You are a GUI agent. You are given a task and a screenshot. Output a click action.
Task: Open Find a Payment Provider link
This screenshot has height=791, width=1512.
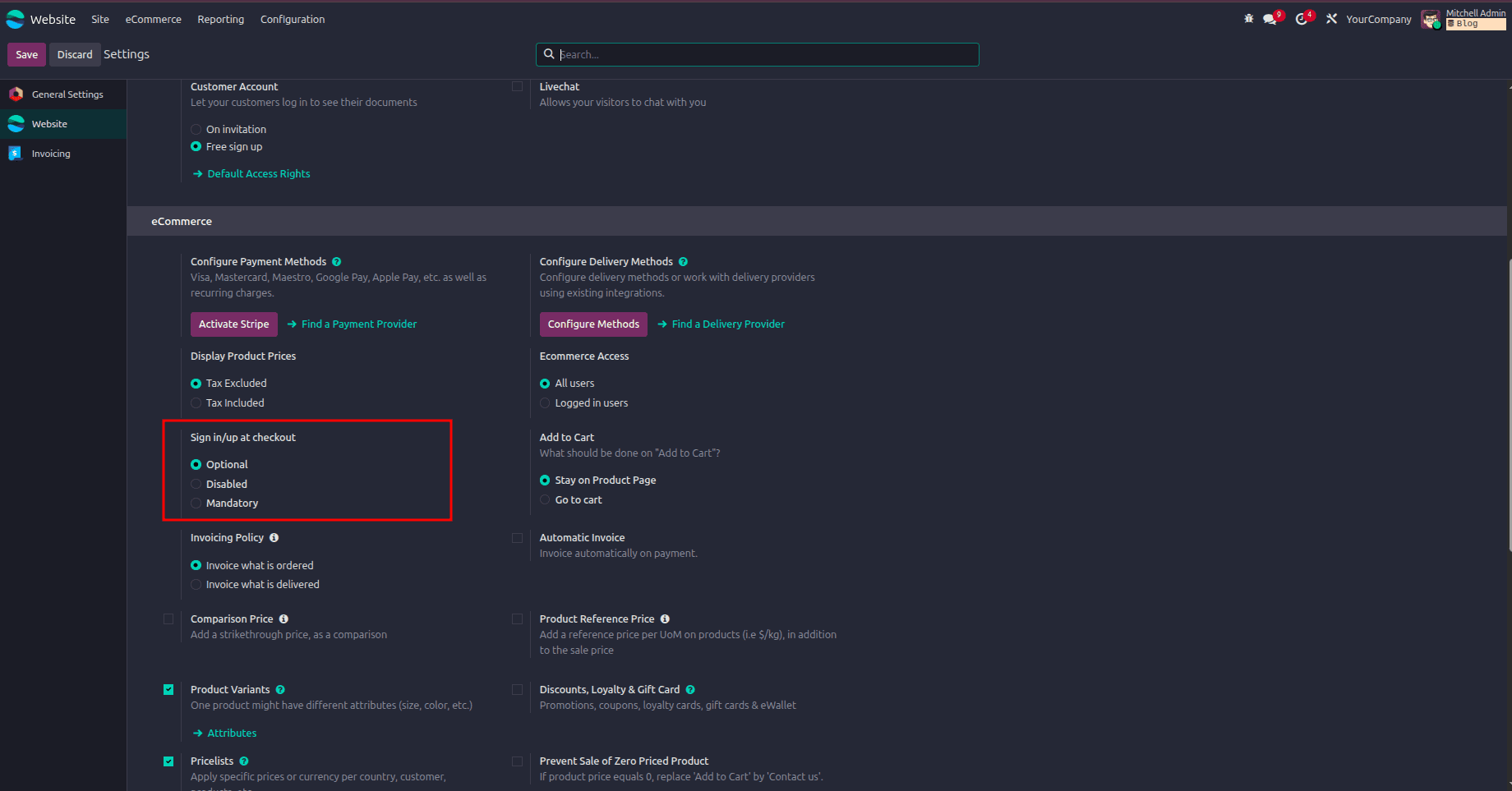coord(352,324)
